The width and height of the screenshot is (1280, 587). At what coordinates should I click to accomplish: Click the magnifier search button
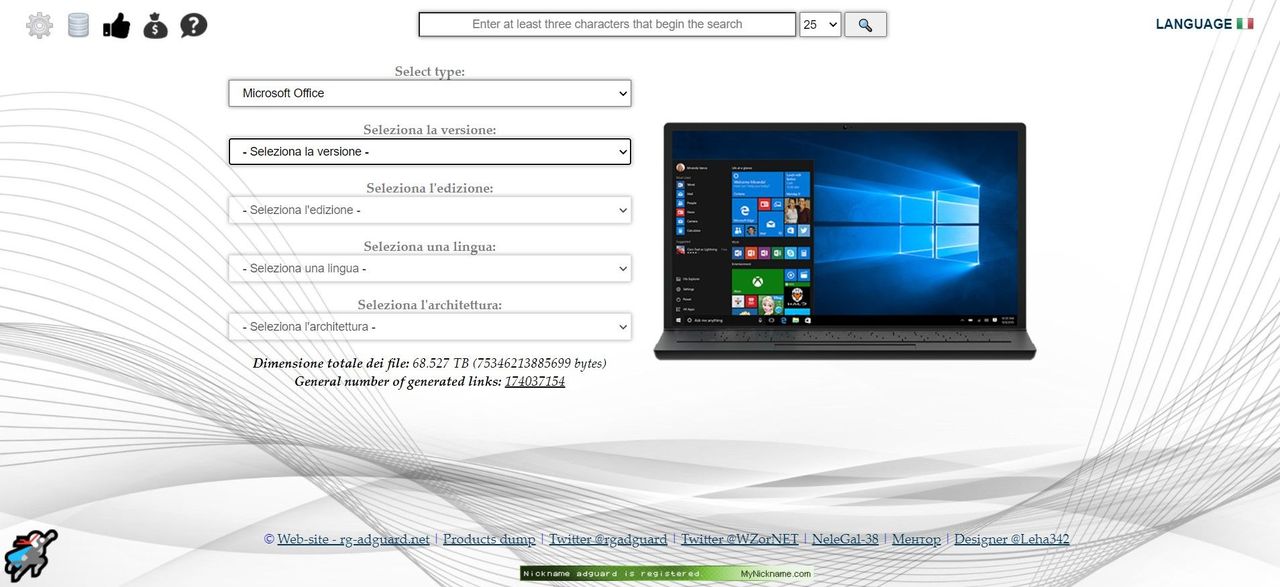click(866, 24)
